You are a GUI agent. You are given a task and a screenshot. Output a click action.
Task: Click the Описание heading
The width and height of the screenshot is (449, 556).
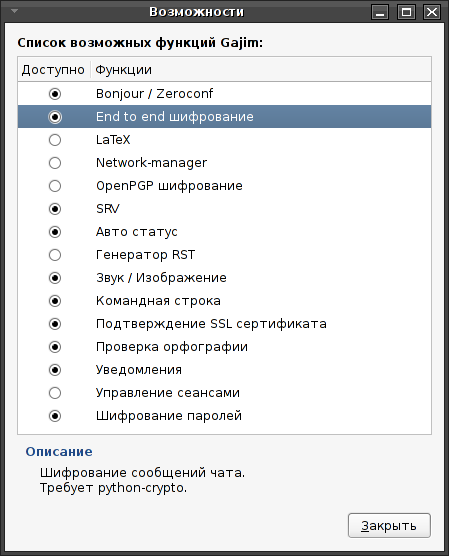[59, 451]
